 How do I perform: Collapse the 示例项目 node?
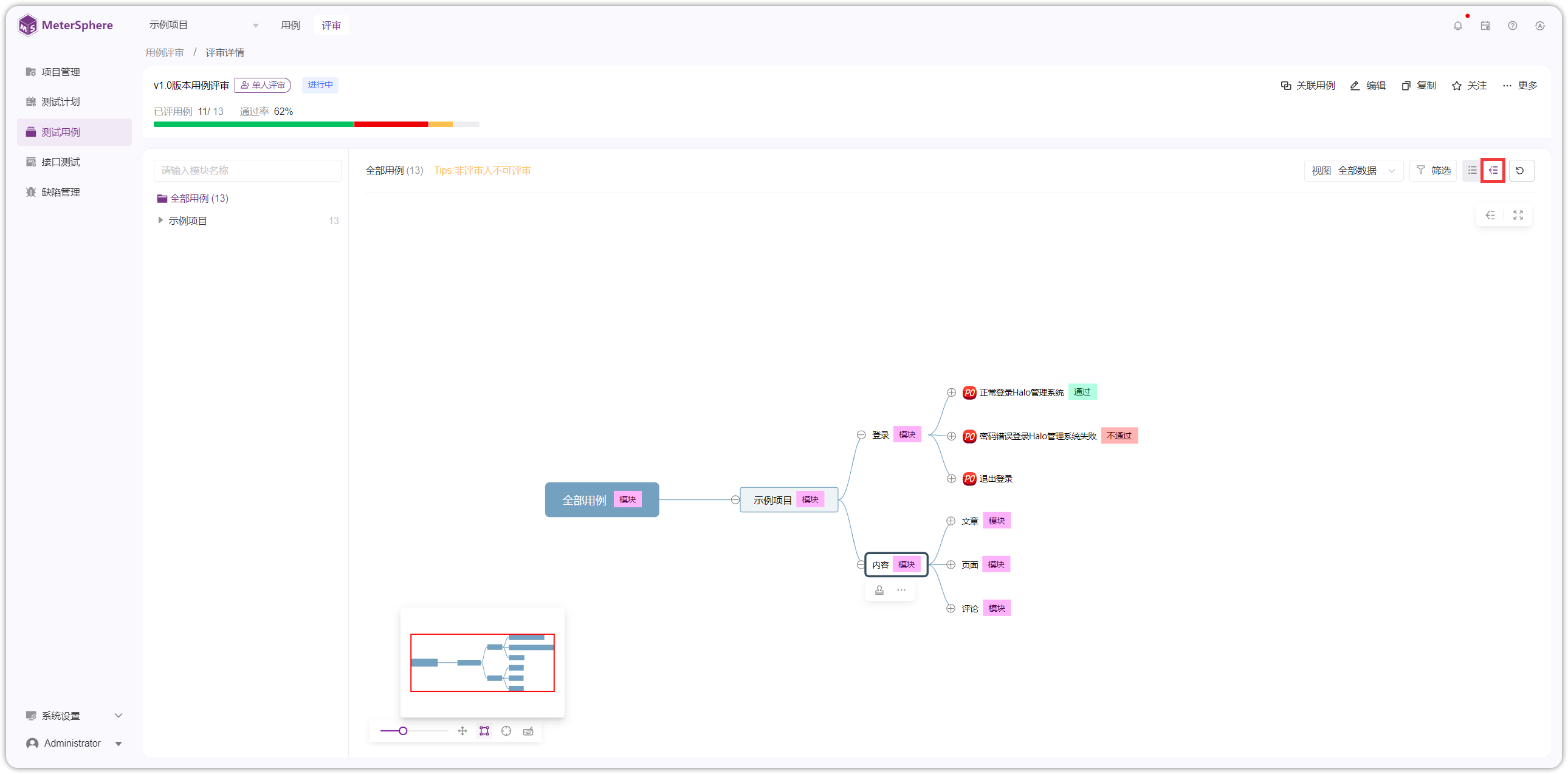(735, 499)
